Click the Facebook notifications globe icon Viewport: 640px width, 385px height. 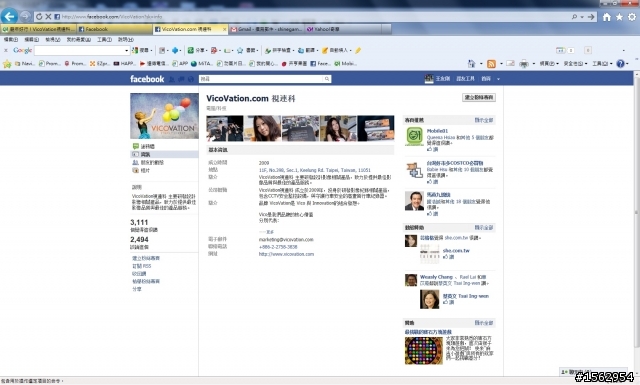pos(191,79)
